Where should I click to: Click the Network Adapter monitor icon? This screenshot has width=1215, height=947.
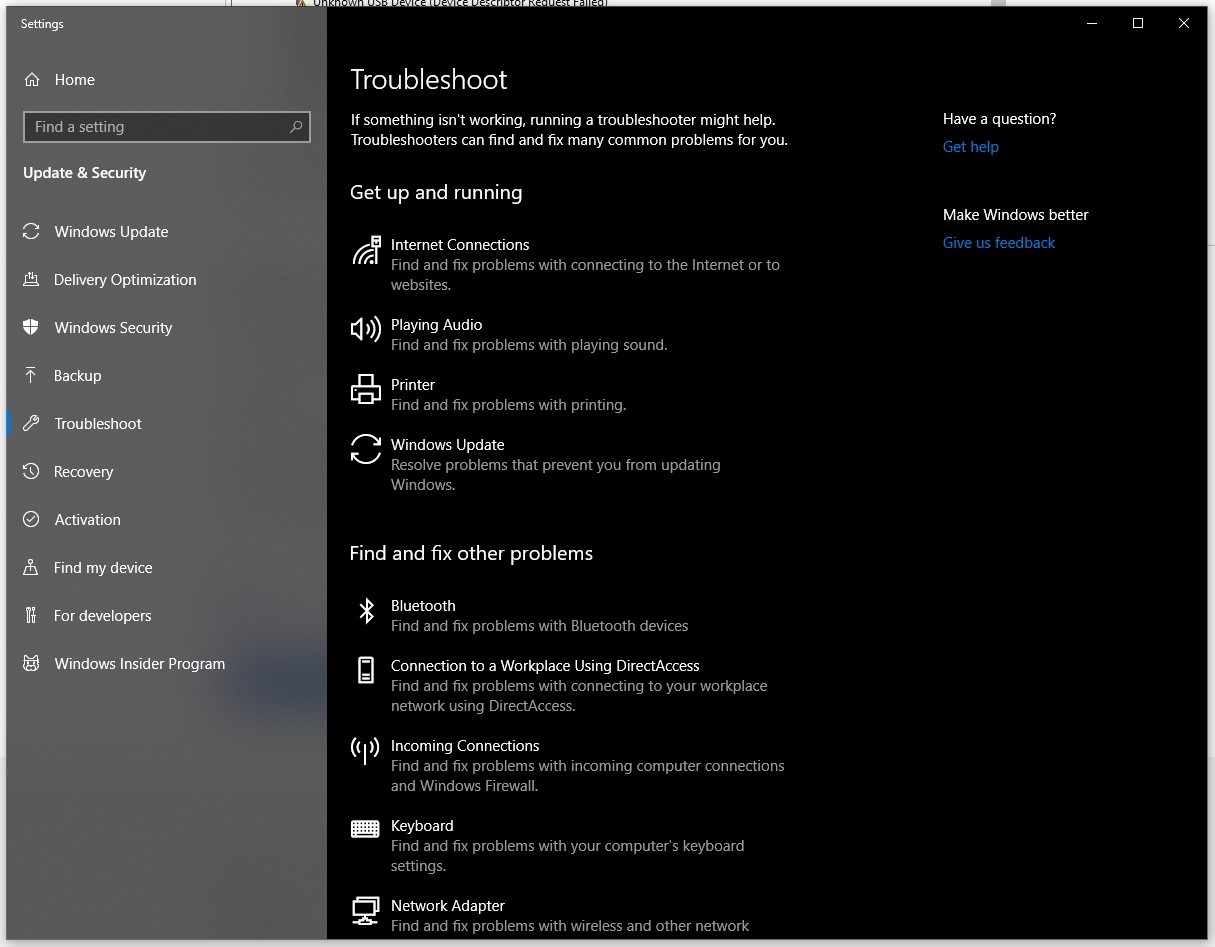(x=366, y=910)
